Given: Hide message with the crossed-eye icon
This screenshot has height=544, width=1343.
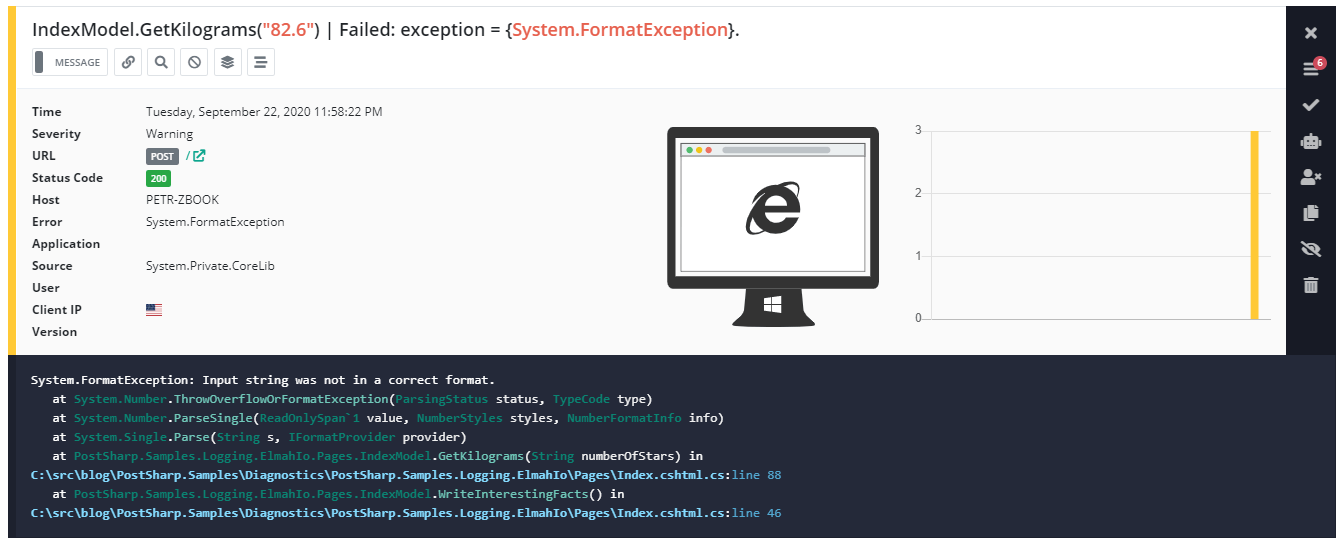Looking at the screenshot, I should pyautogui.click(x=1311, y=249).
